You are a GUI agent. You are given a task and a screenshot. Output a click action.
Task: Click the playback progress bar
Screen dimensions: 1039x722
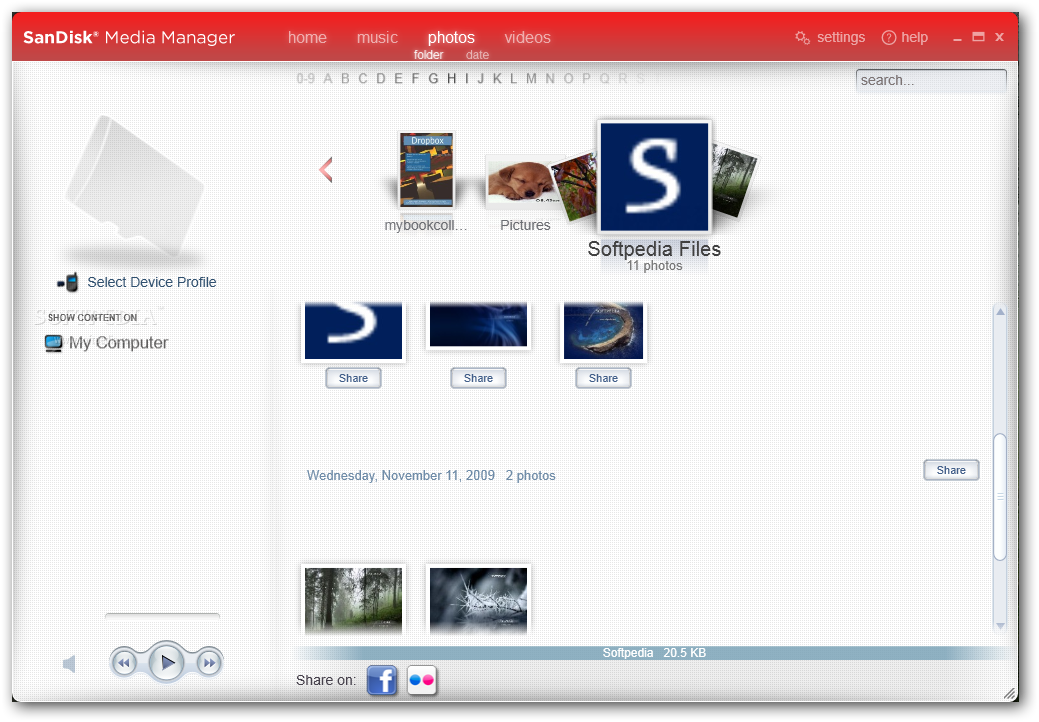click(x=162, y=616)
